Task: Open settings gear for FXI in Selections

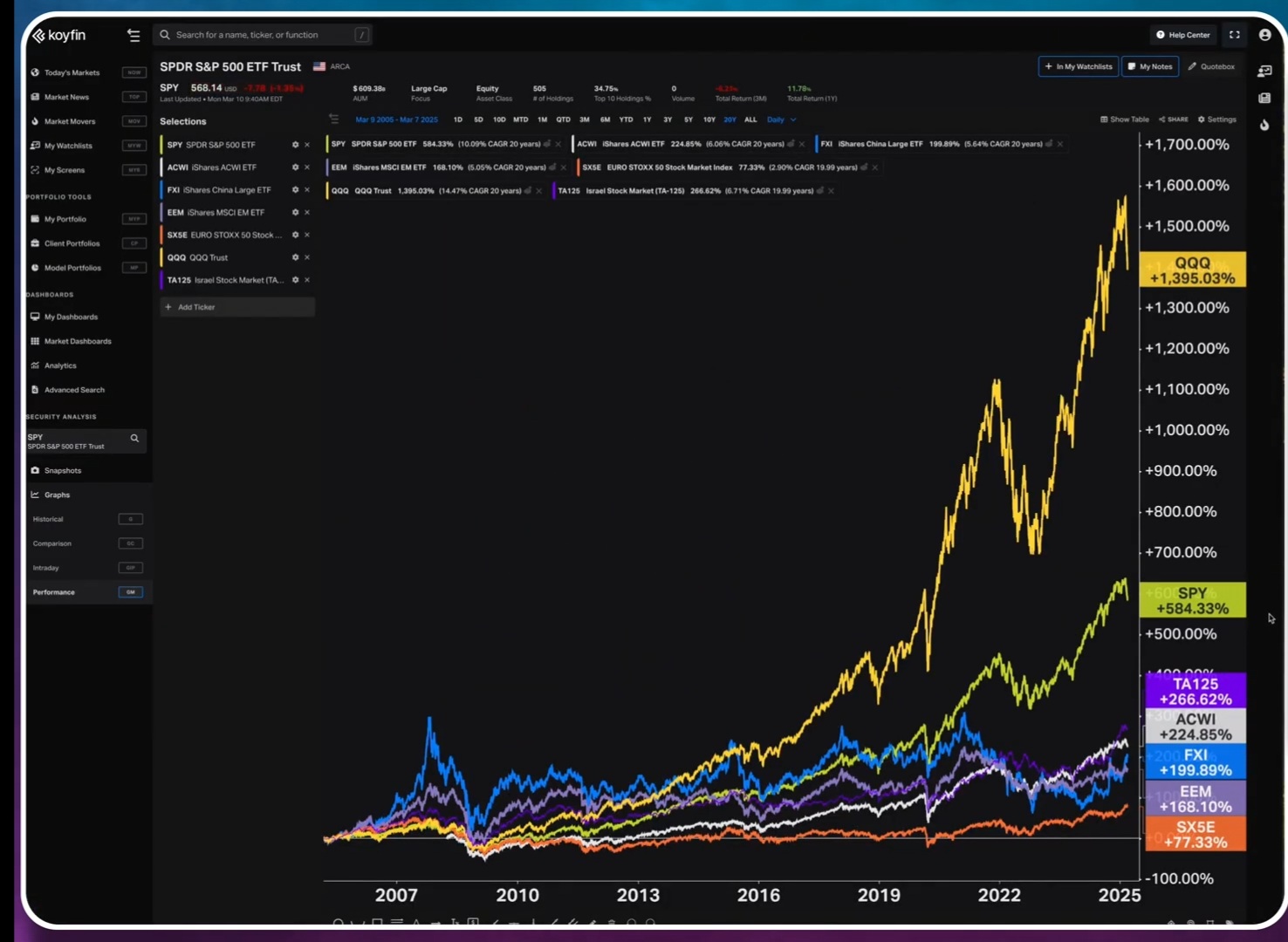Action: point(295,190)
